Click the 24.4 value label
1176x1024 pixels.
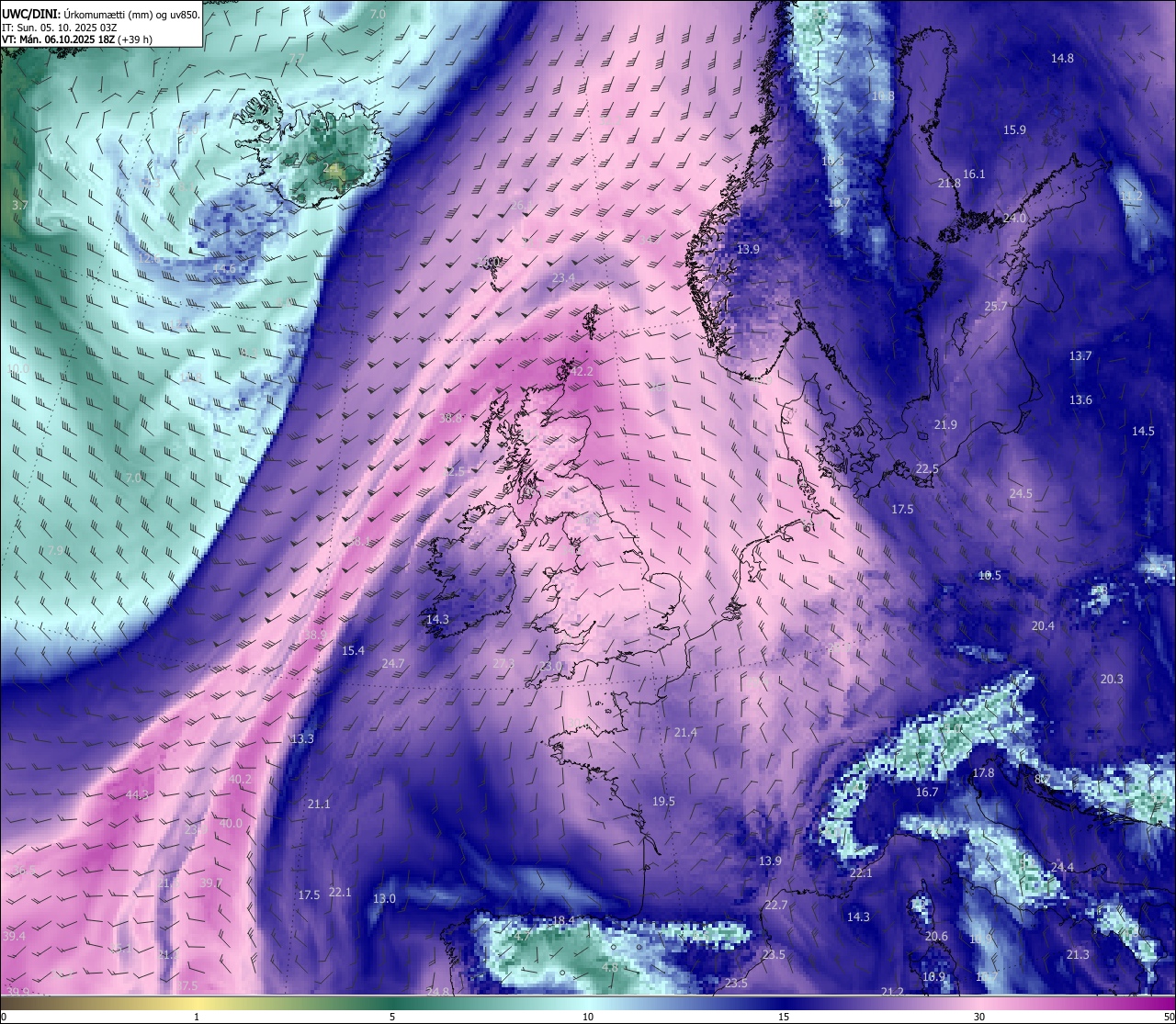click(1062, 867)
